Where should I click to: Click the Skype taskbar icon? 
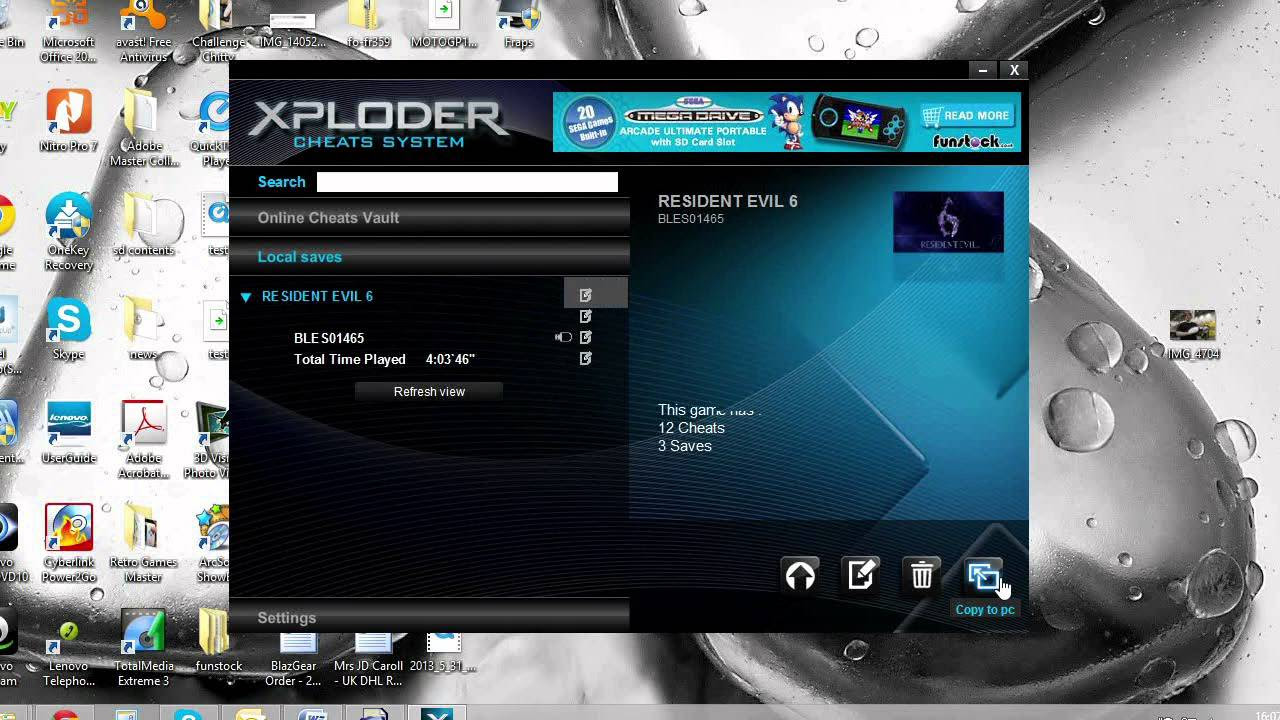point(188,714)
